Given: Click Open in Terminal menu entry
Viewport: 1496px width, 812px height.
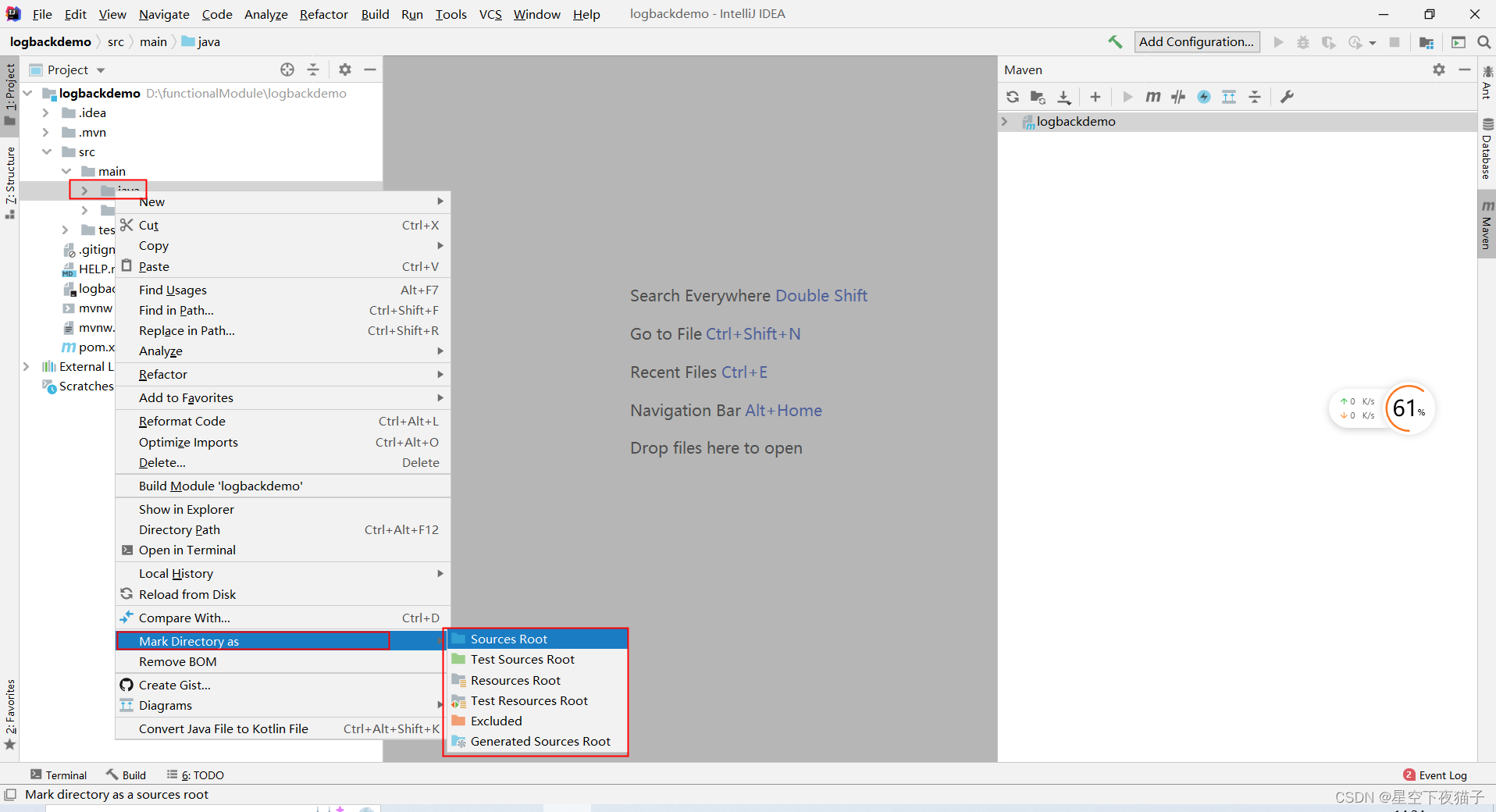Looking at the screenshot, I should pos(283,550).
